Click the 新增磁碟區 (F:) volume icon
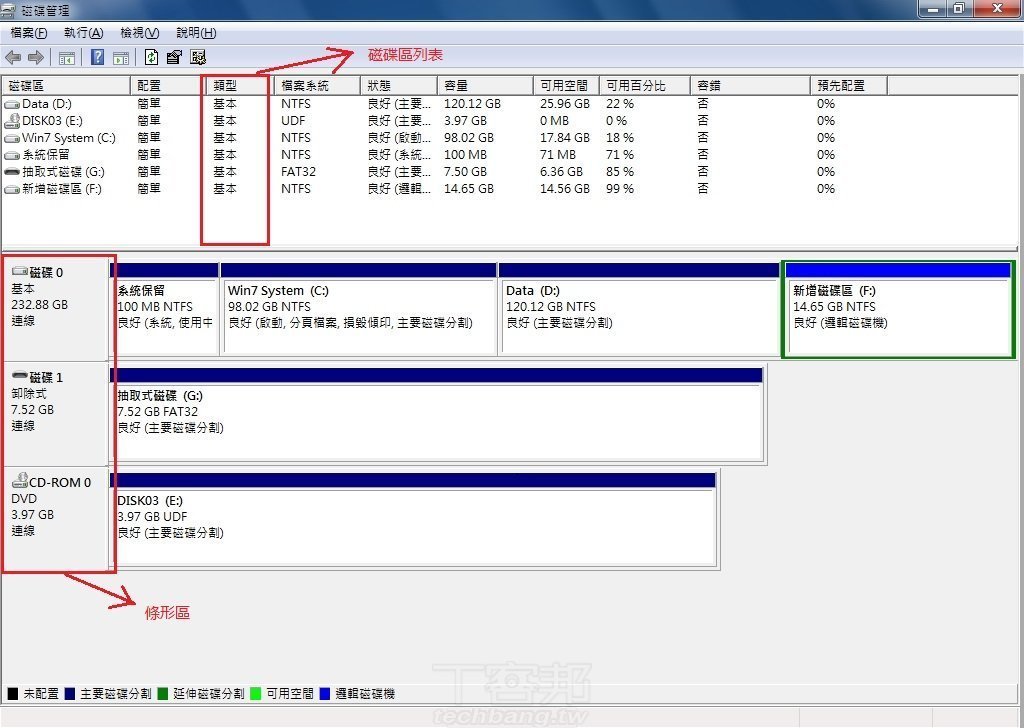Viewport: 1024px width, 728px height. pyautogui.click(x=12, y=189)
